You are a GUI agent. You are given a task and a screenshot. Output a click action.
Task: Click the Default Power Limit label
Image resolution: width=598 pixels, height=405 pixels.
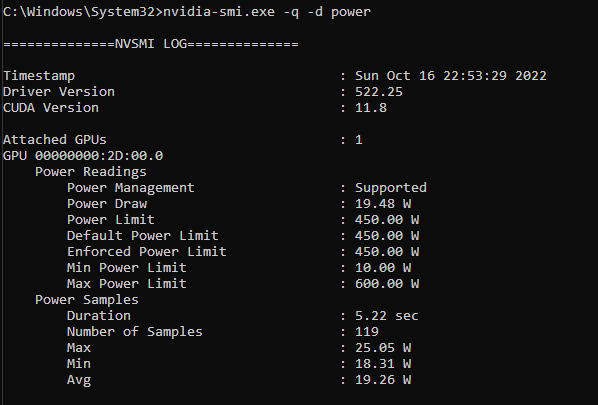[143, 236]
